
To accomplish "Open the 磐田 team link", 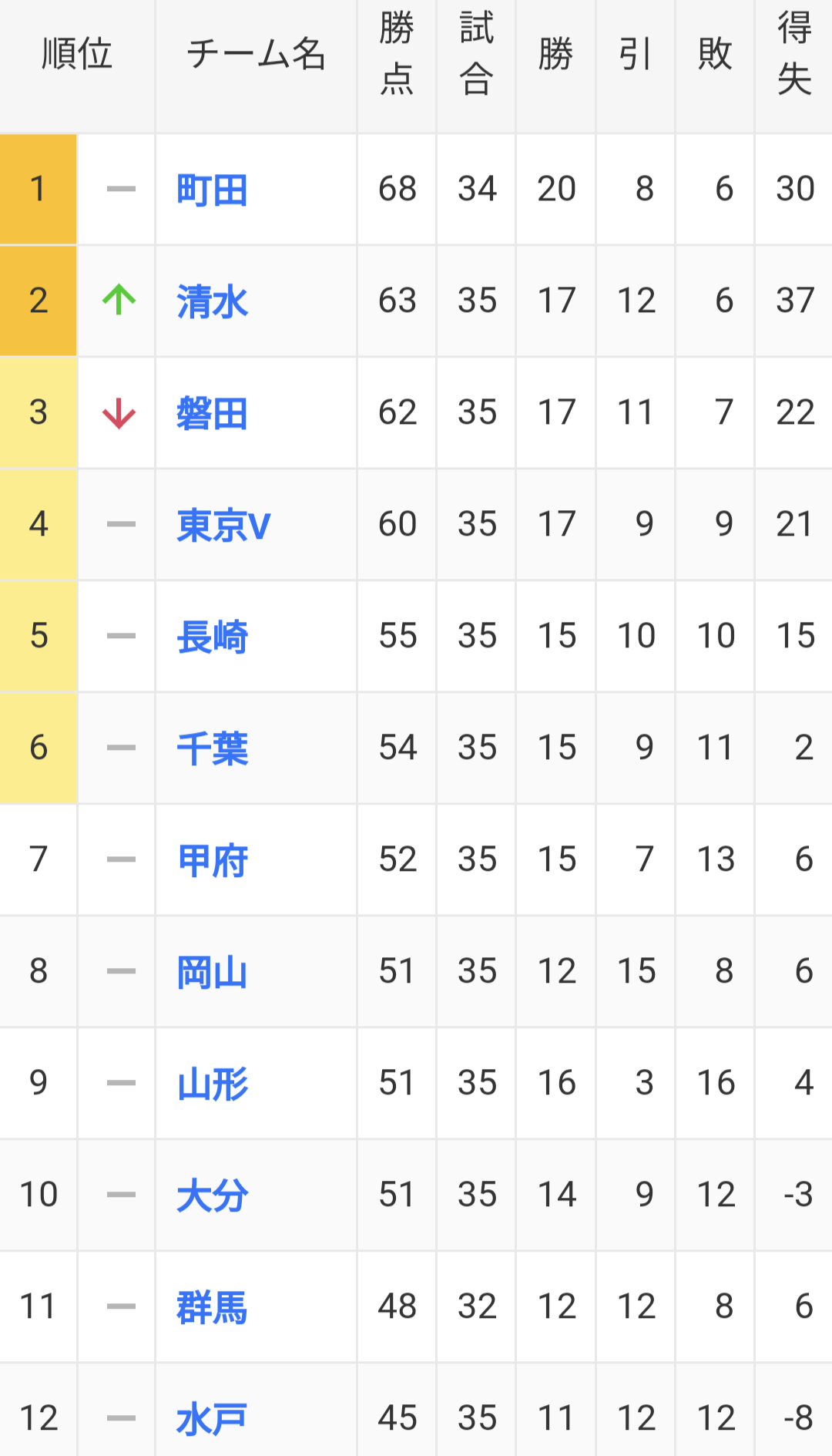I will click(x=212, y=413).
